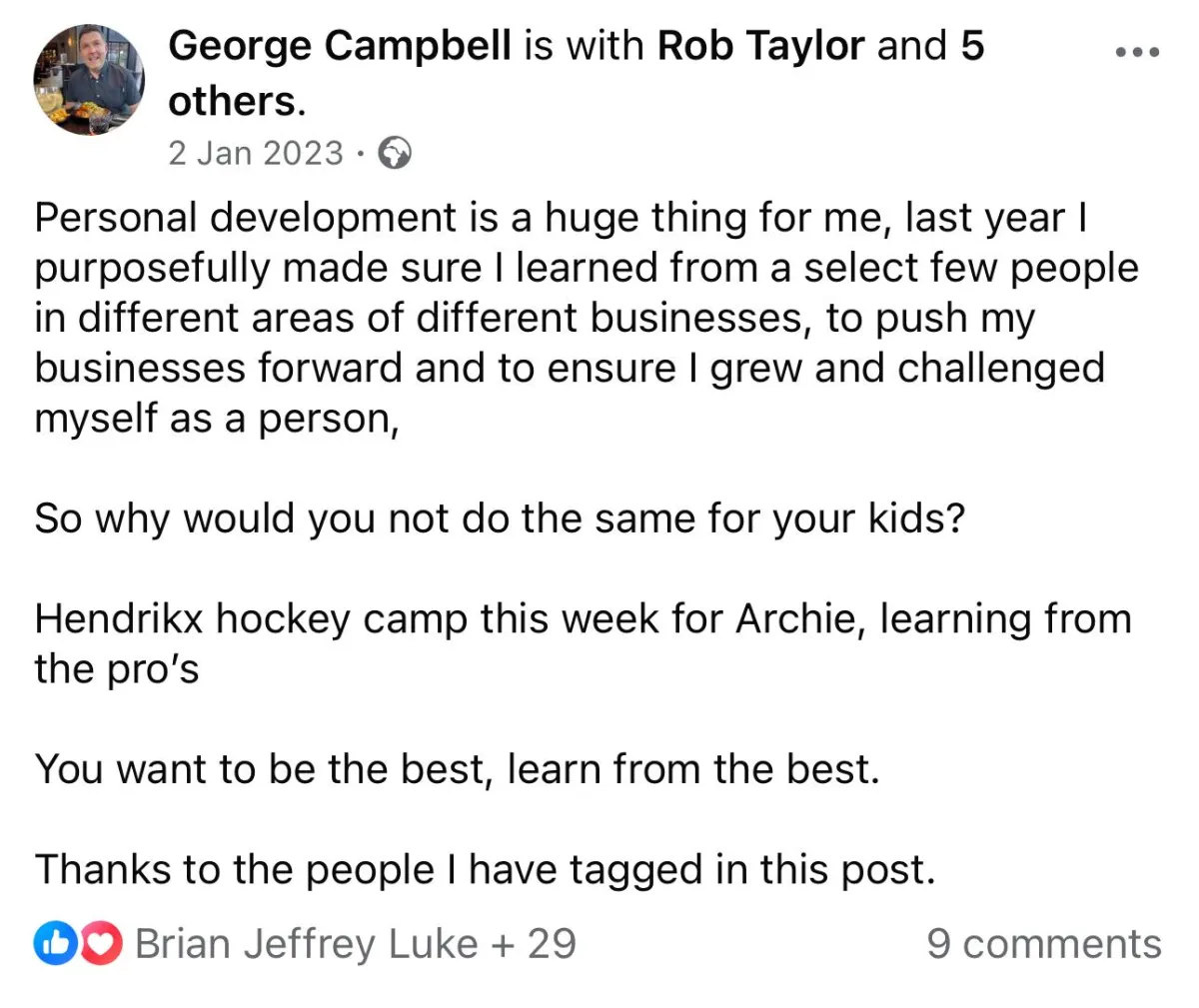Click the globe public audience icon
This screenshot has height=1008, width=1199.
(x=396, y=154)
